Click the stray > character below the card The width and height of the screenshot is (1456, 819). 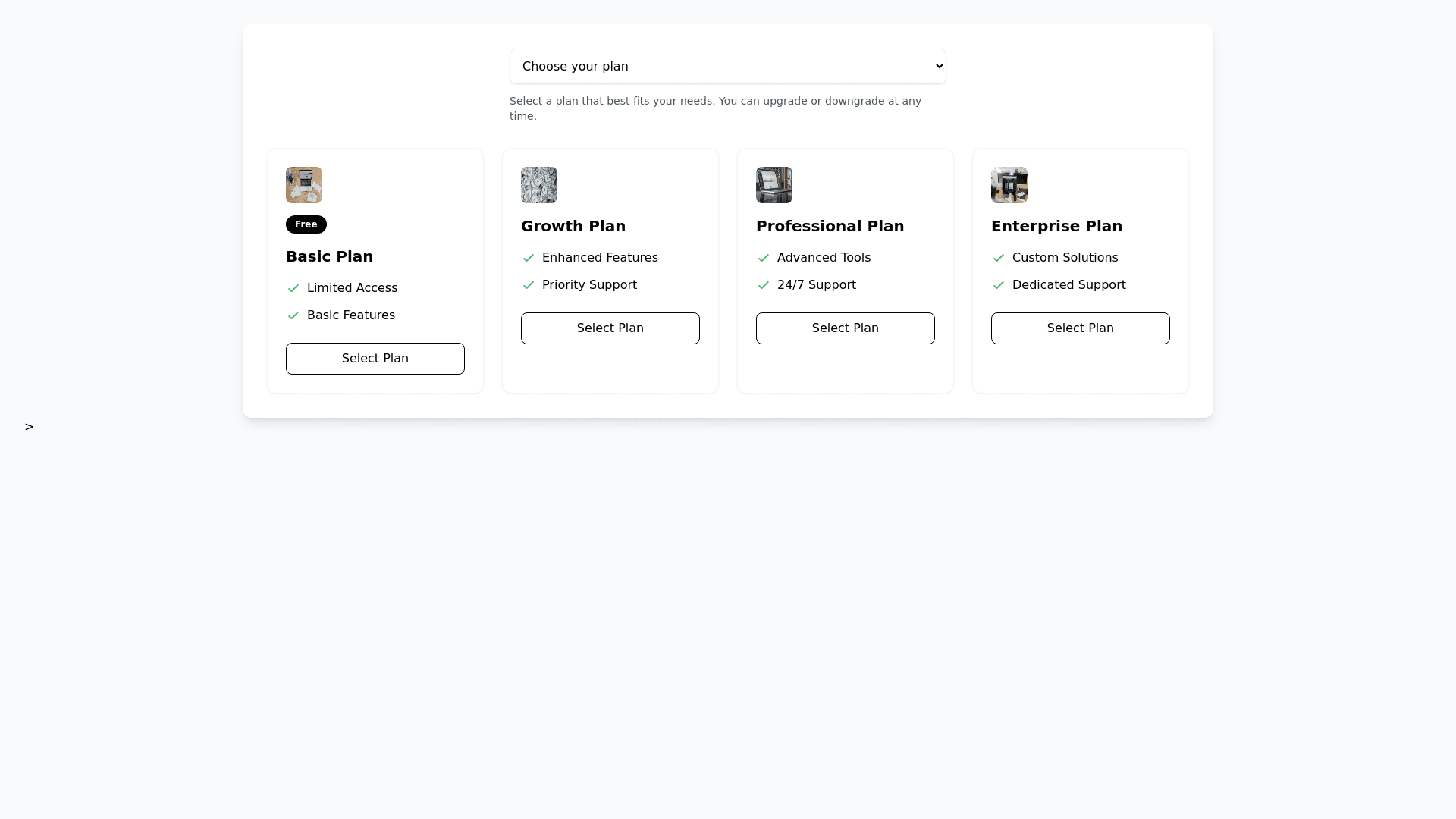click(29, 427)
